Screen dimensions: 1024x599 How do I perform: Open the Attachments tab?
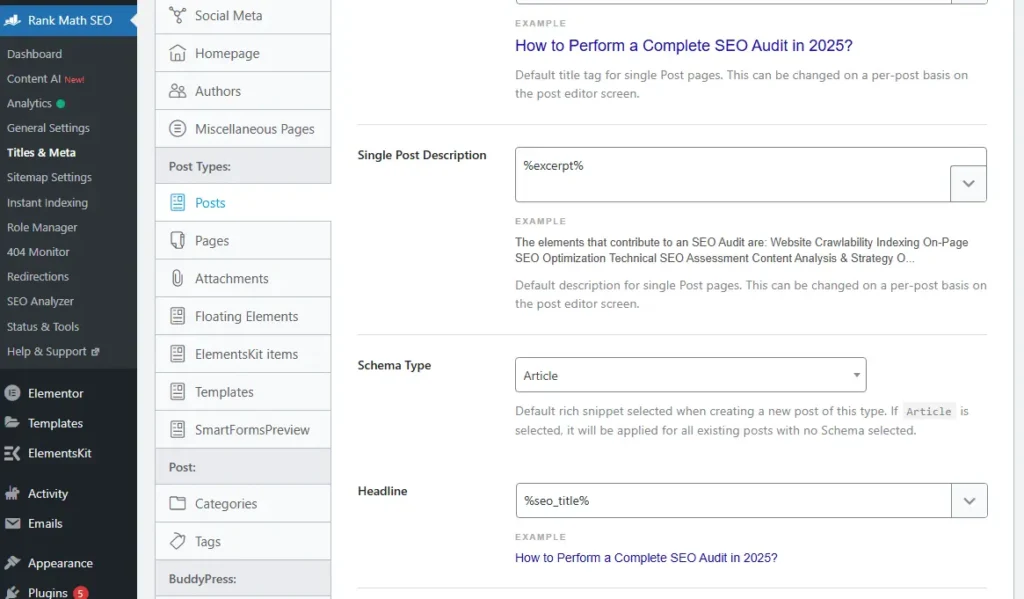pos(243,278)
